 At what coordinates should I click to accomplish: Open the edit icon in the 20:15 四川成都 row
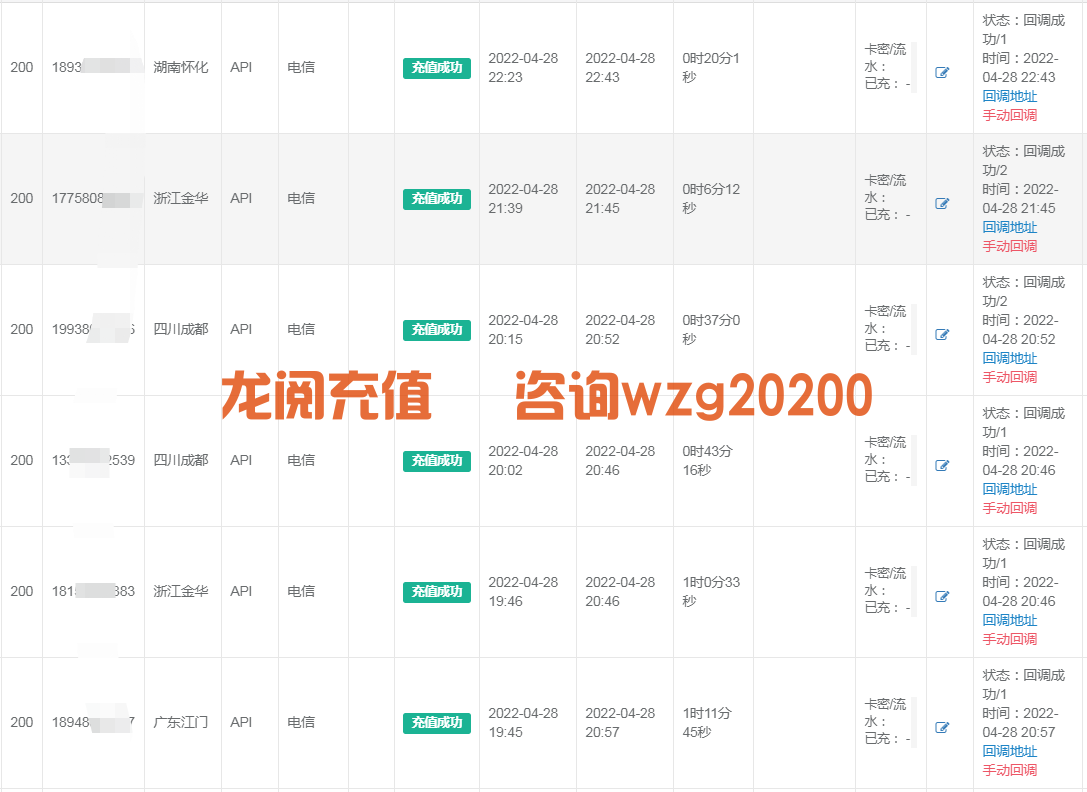pos(941,334)
